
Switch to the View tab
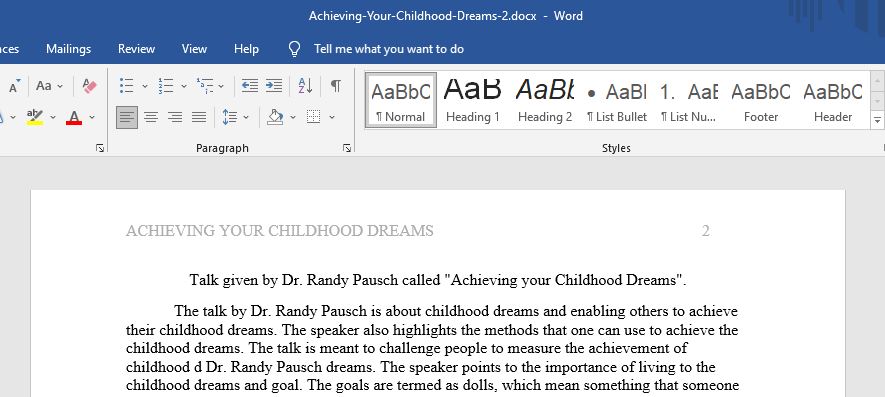(194, 49)
